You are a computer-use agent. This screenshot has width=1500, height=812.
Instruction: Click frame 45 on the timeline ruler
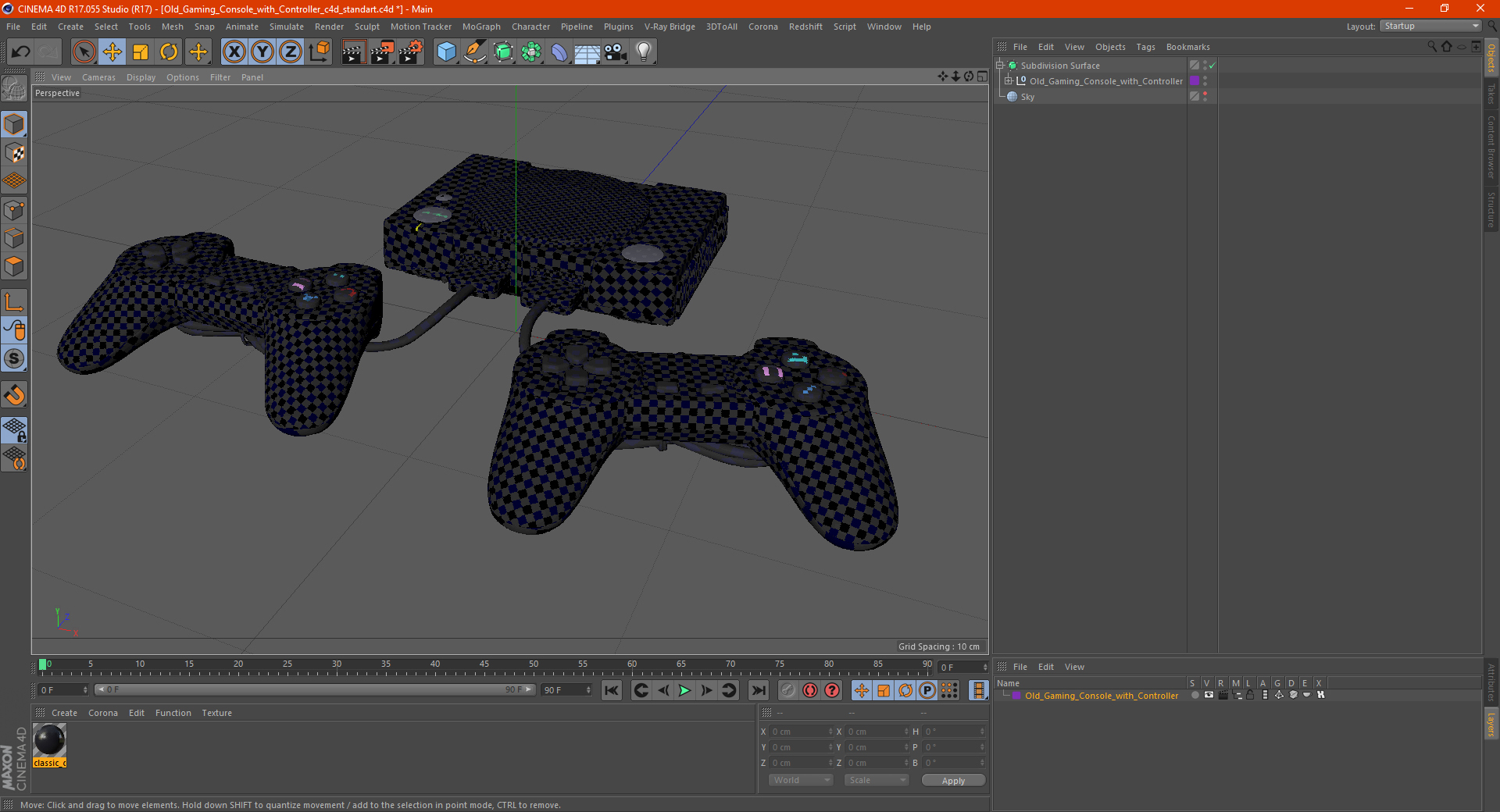pyautogui.click(x=484, y=665)
